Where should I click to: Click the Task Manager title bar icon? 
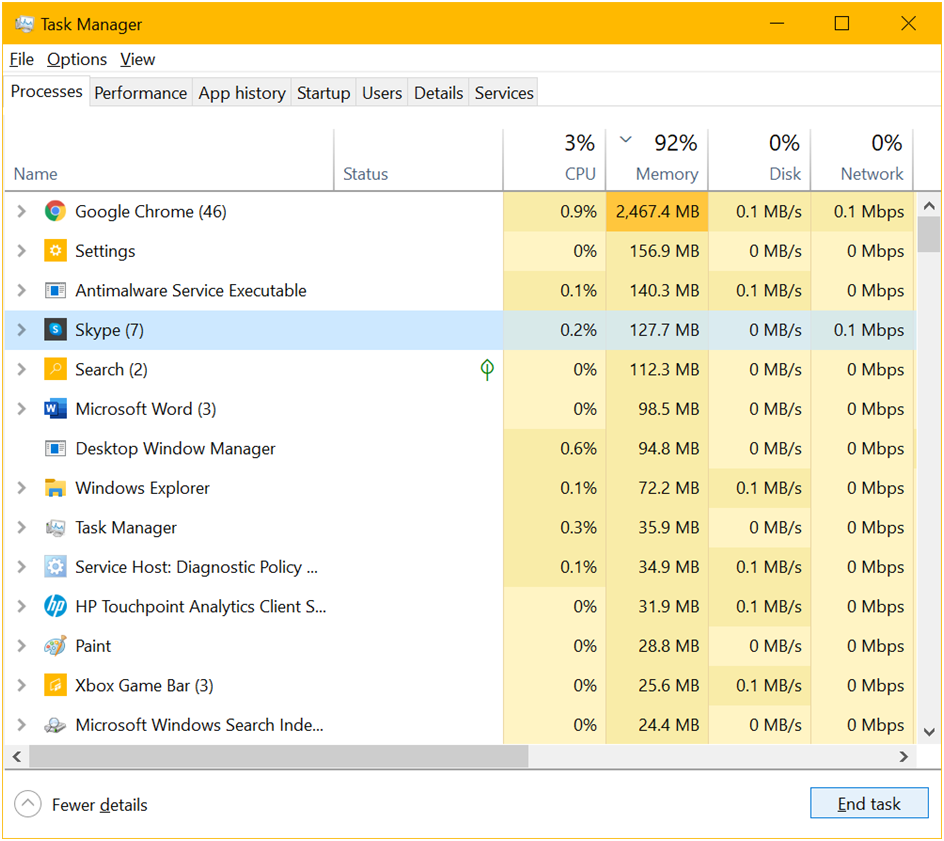coord(25,24)
